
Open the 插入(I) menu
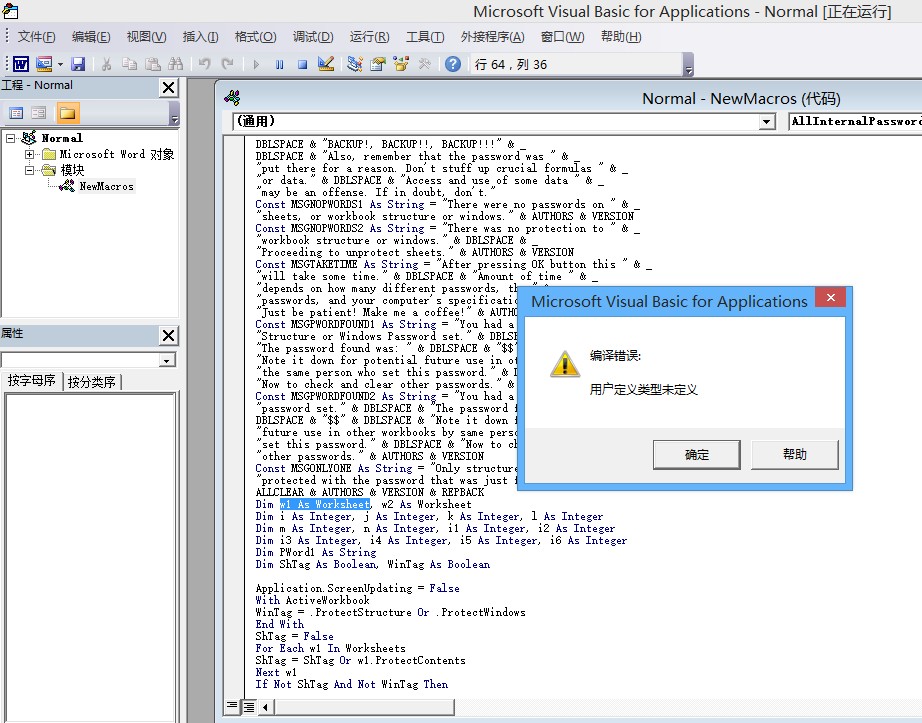pos(201,36)
